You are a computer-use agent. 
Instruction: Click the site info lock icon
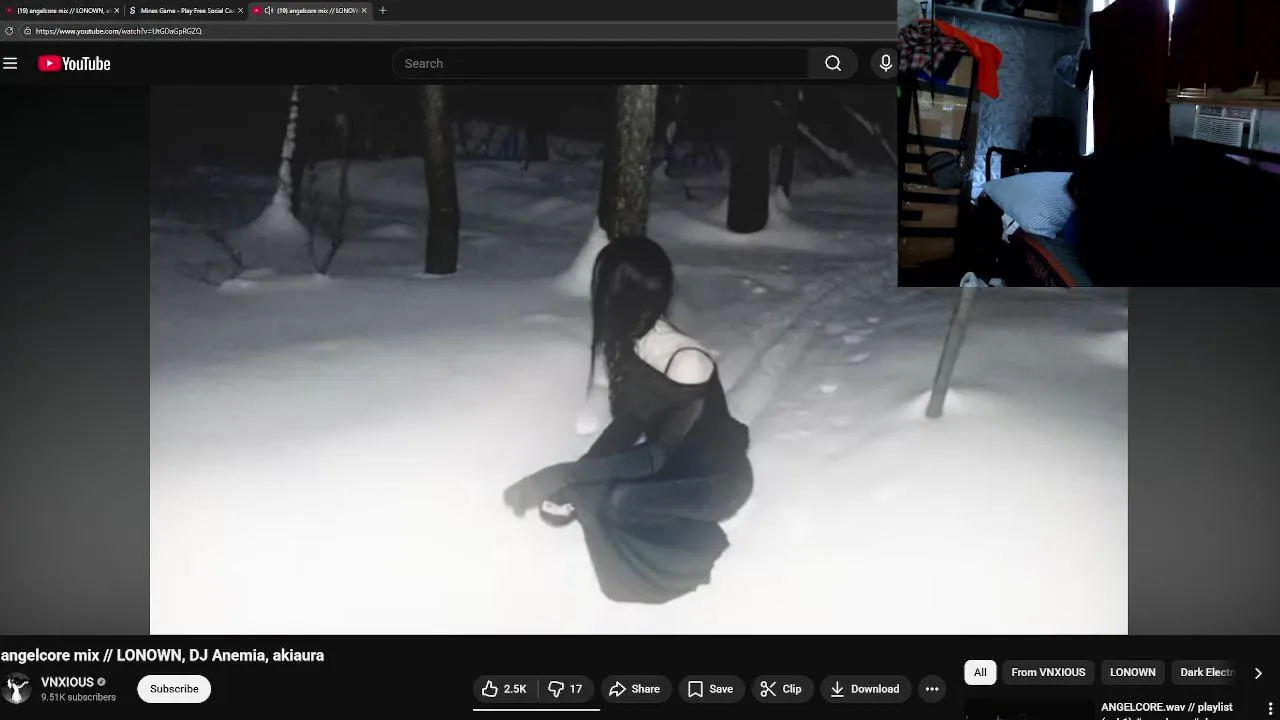pyautogui.click(x=27, y=31)
